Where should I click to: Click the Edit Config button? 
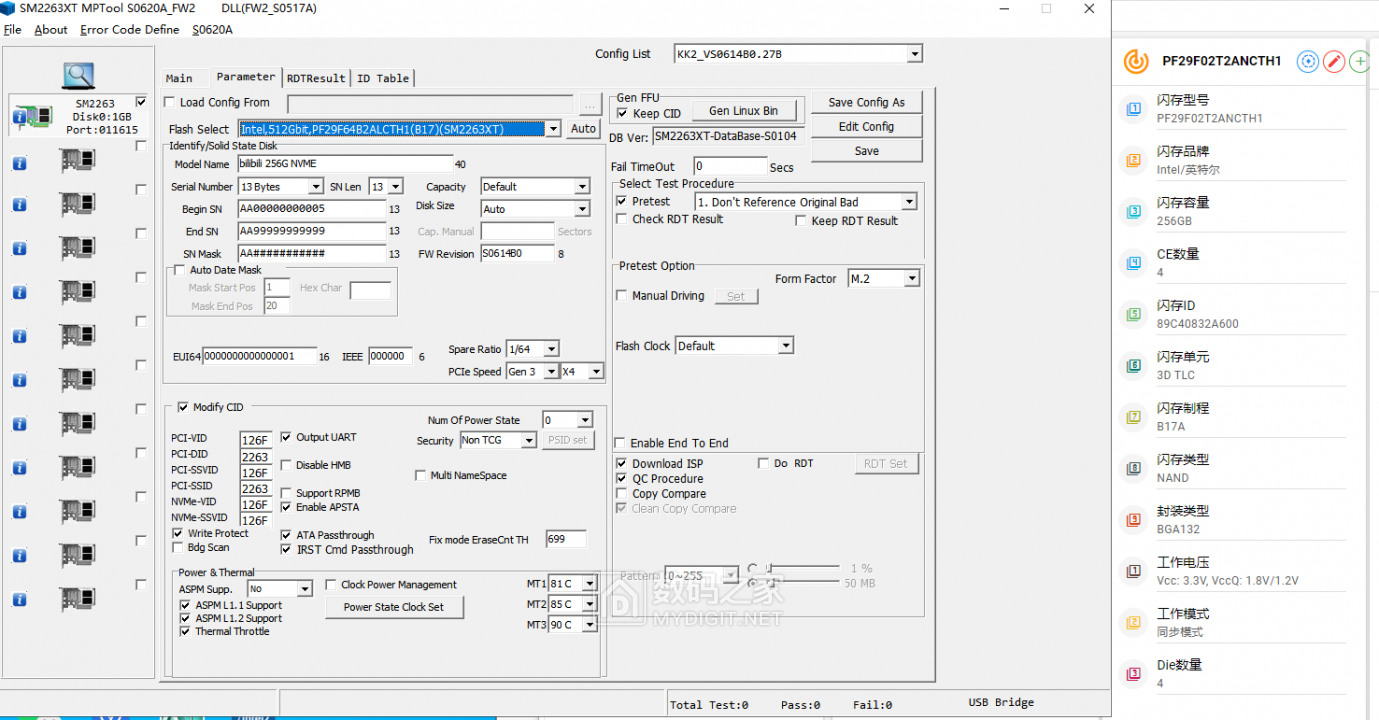(866, 127)
